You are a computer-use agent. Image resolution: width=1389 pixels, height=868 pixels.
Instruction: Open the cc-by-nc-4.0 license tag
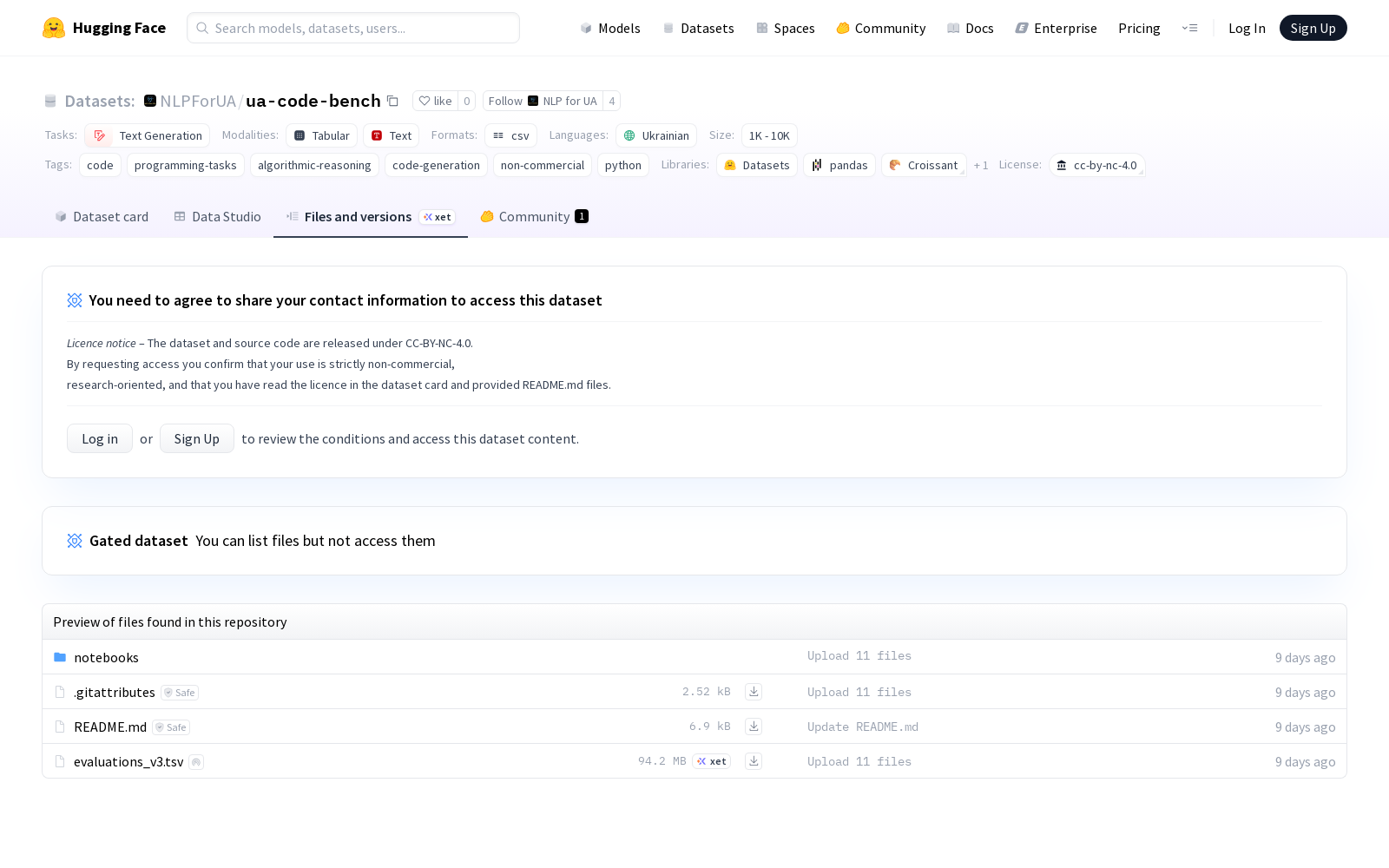pyautogui.click(x=1096, y=165)
